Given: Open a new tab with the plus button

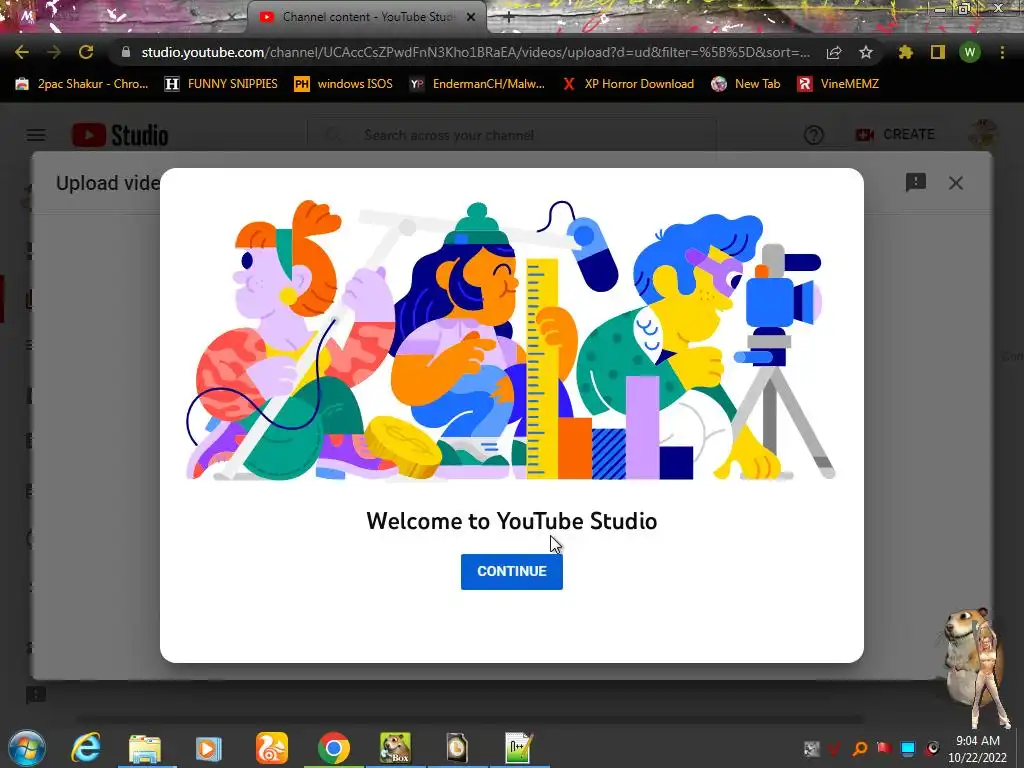Looking at the screenshot, I should point(509,18).
